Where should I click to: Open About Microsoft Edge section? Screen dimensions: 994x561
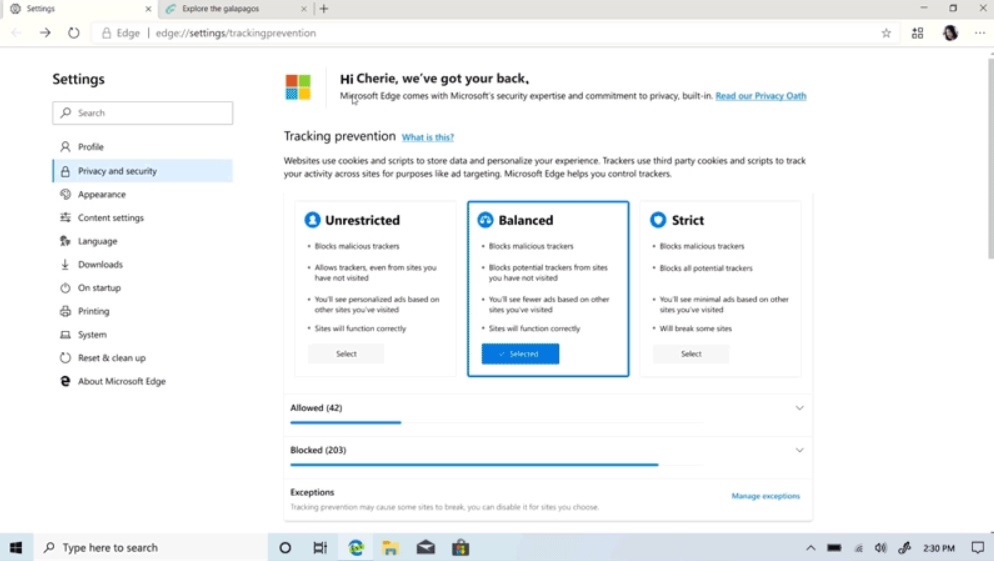143,382
